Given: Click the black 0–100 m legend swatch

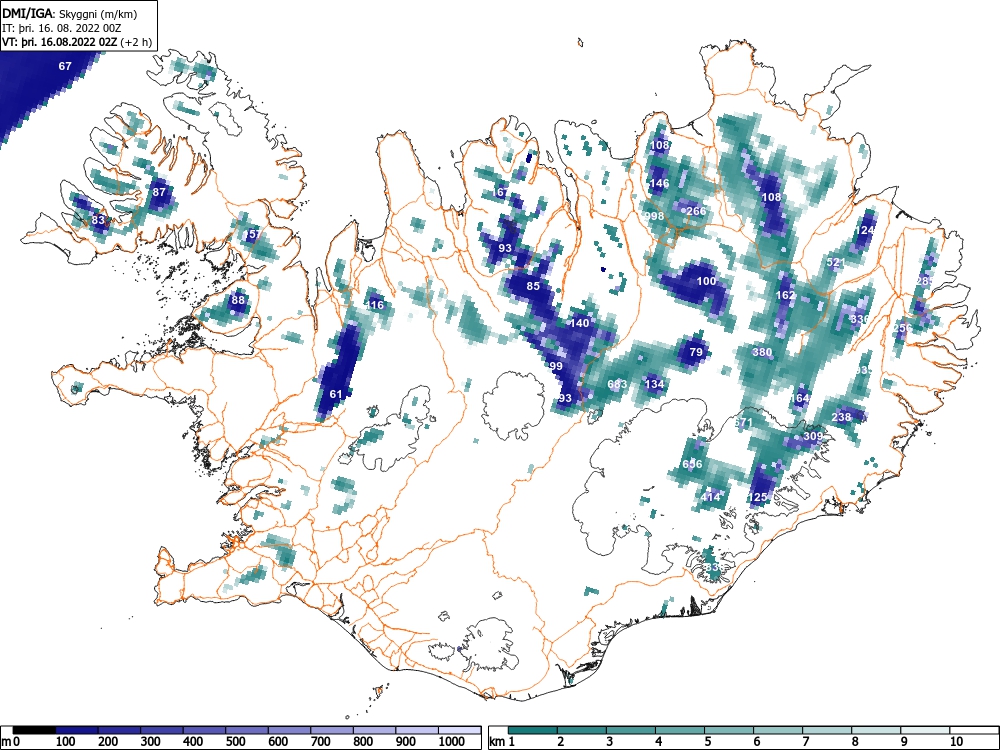Looking at the screenshot, I should pyautogui.click(x=34, y=730).
